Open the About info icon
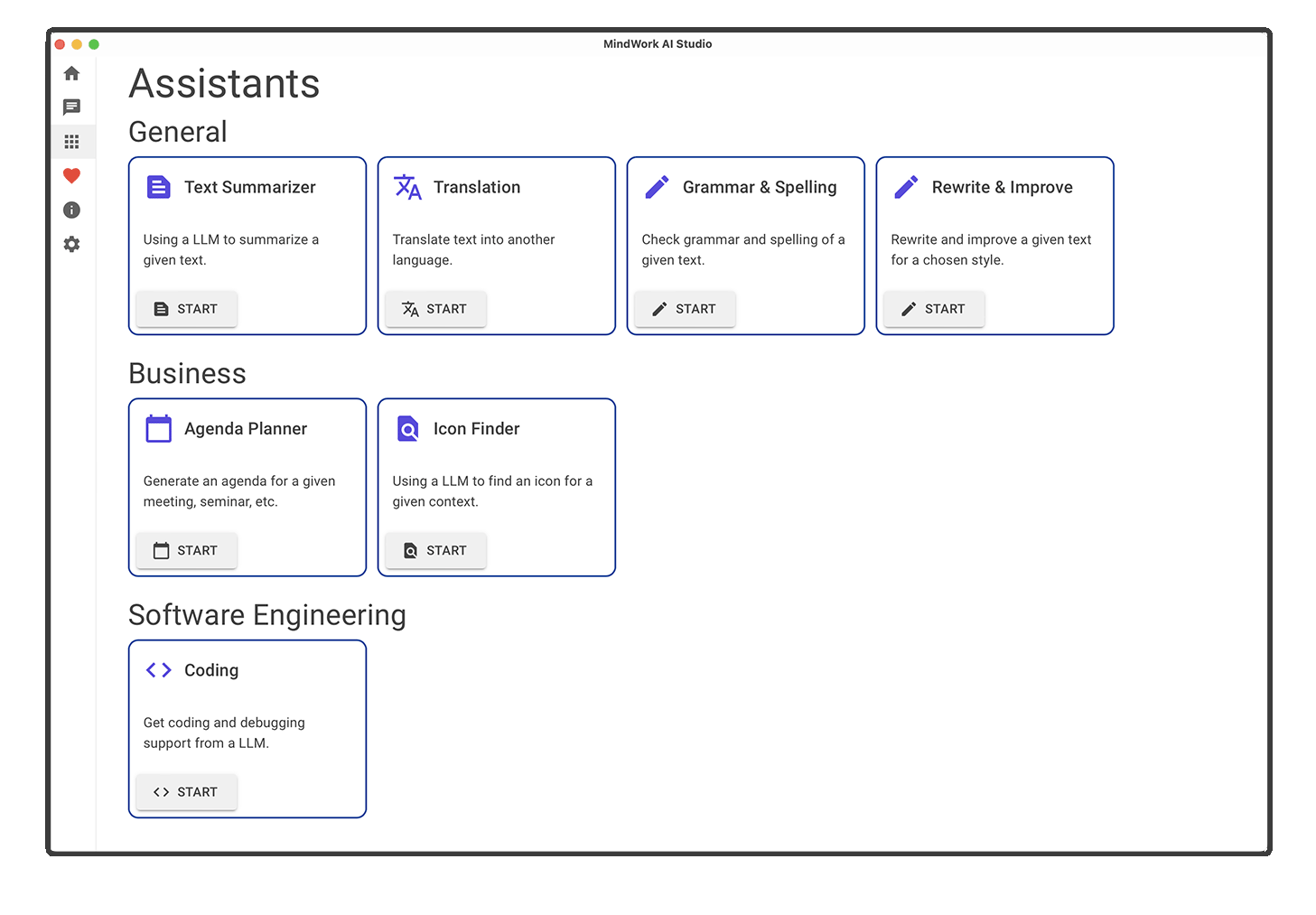 (72, 210)
